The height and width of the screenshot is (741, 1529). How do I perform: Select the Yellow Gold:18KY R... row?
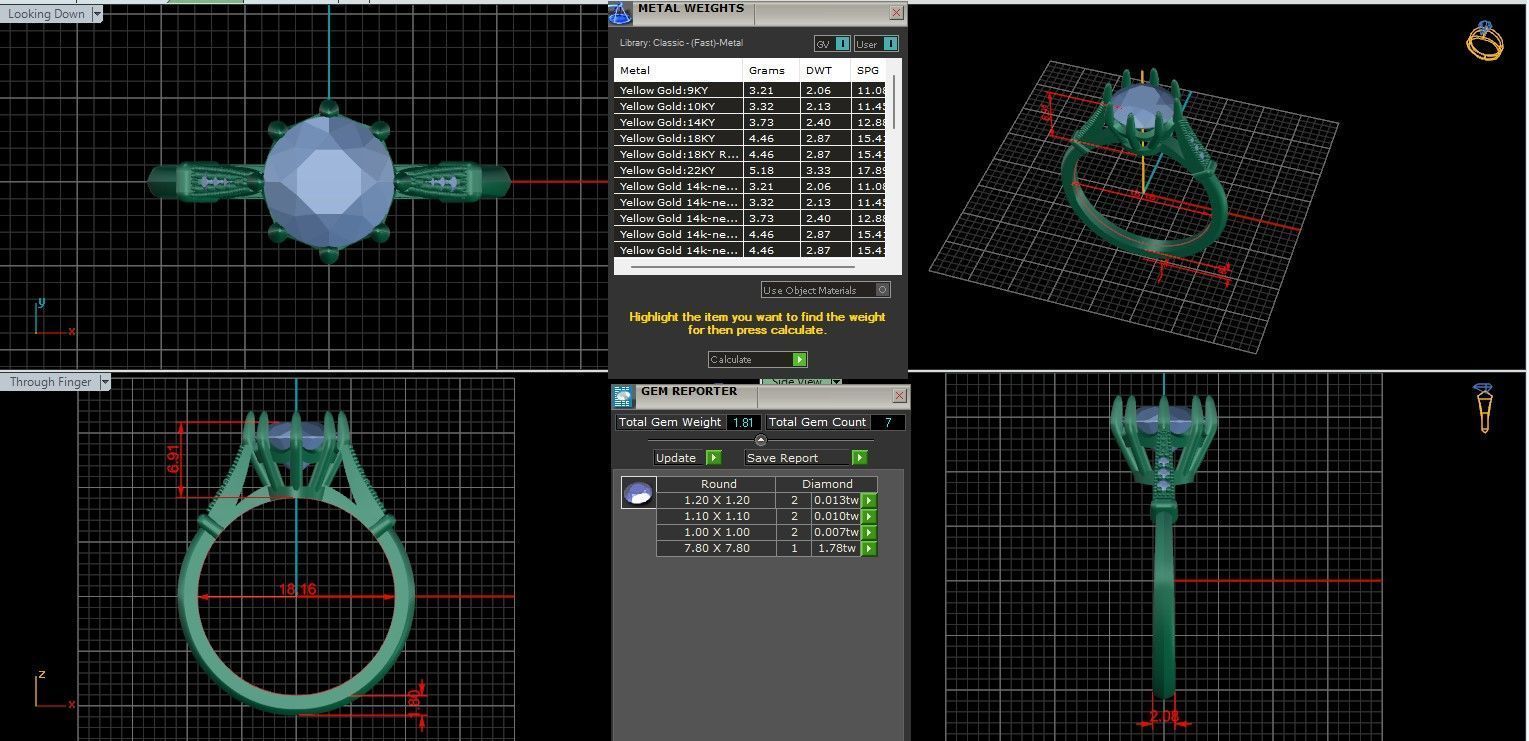click(752, 154)
